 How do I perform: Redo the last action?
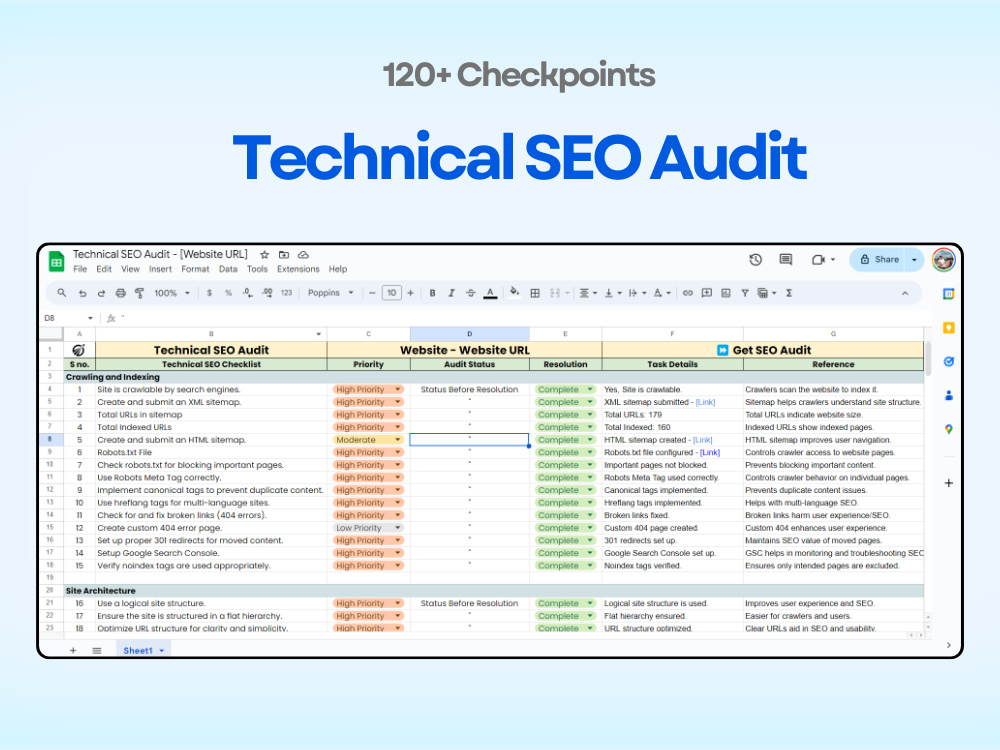tap(101, 293)
